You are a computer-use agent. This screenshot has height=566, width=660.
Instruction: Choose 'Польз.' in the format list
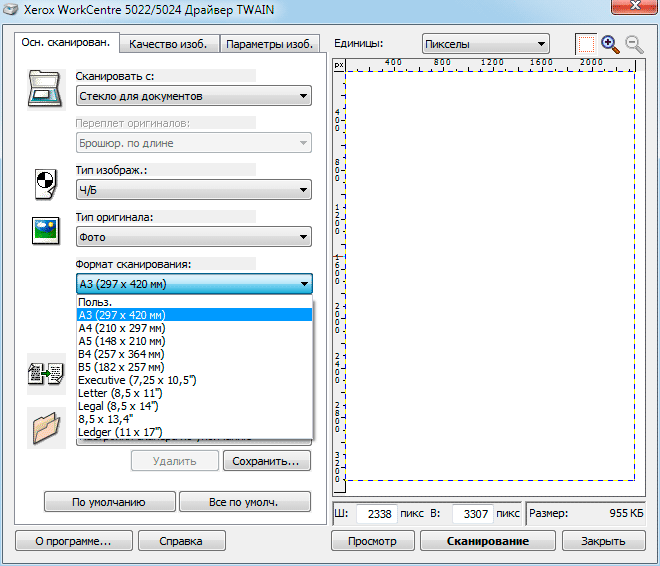(x=194, y=302)
